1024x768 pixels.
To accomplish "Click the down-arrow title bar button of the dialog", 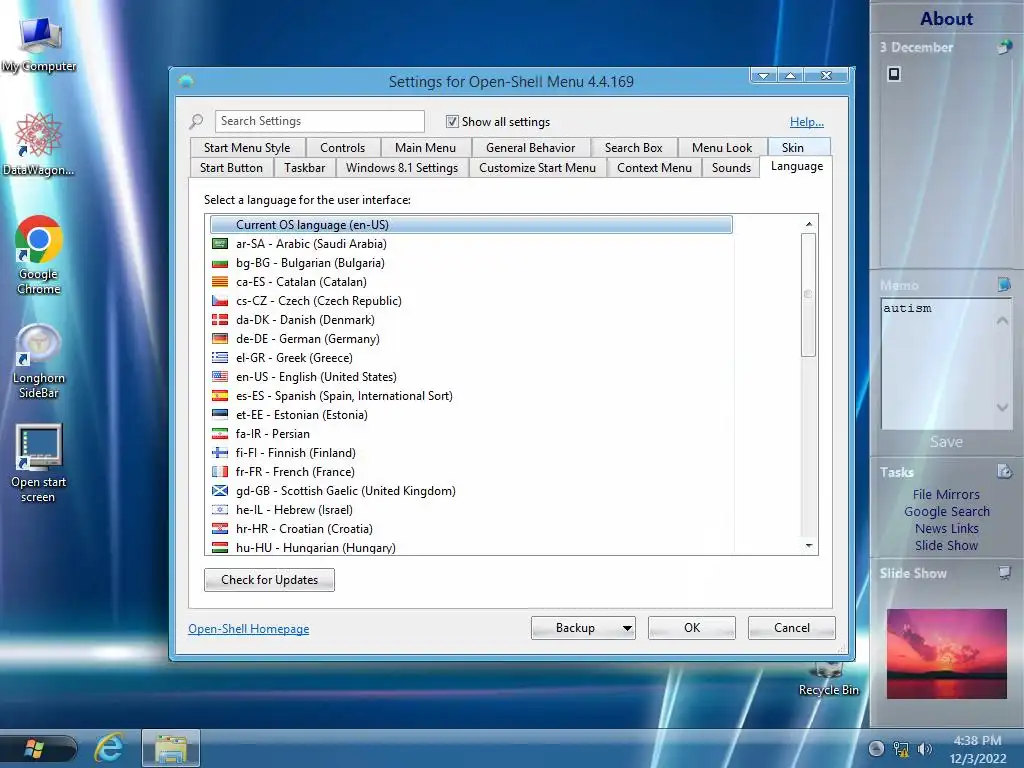I will tap(763, 76).
